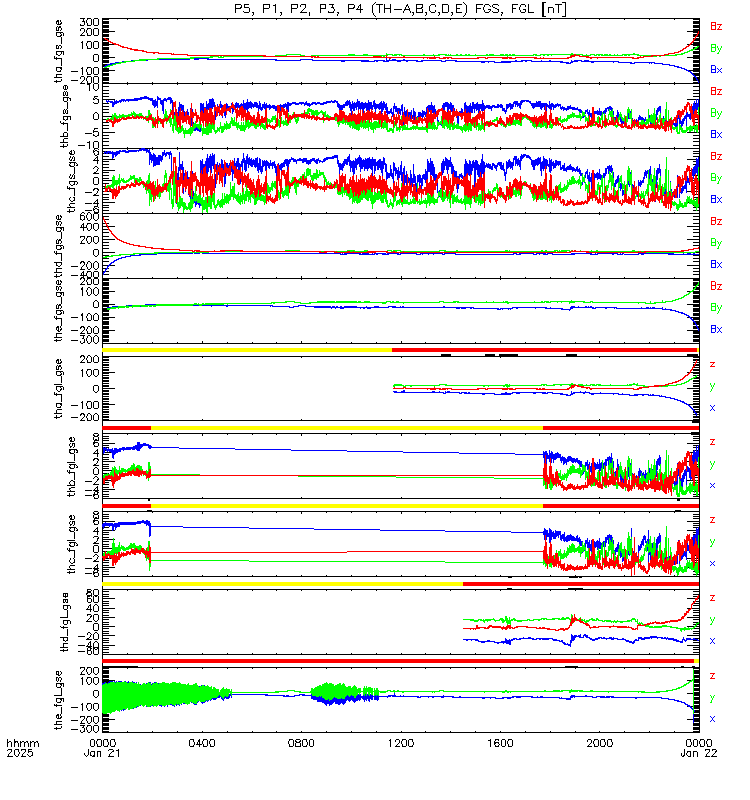The width and height of the screenshot is (750, 800).
Task: Select the thc_fgs_gse y-axis label
Action: 71,181
